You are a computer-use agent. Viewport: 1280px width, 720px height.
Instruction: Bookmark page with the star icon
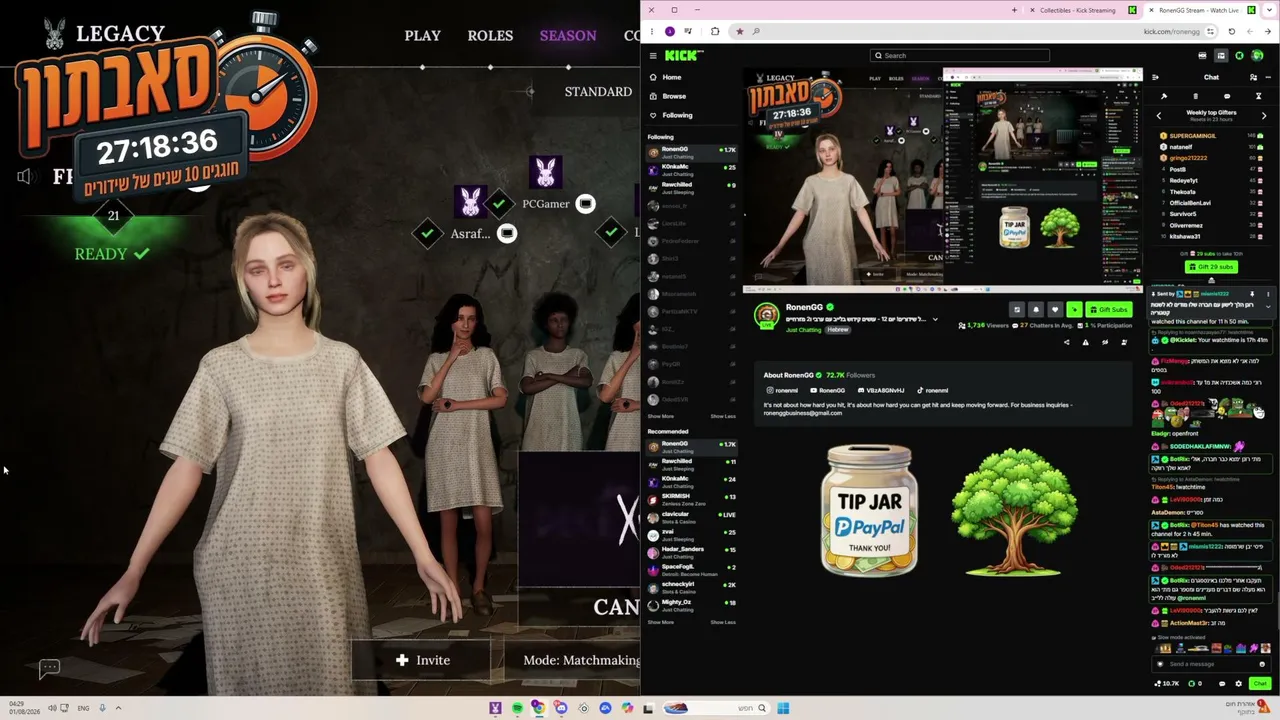[740, 31]
